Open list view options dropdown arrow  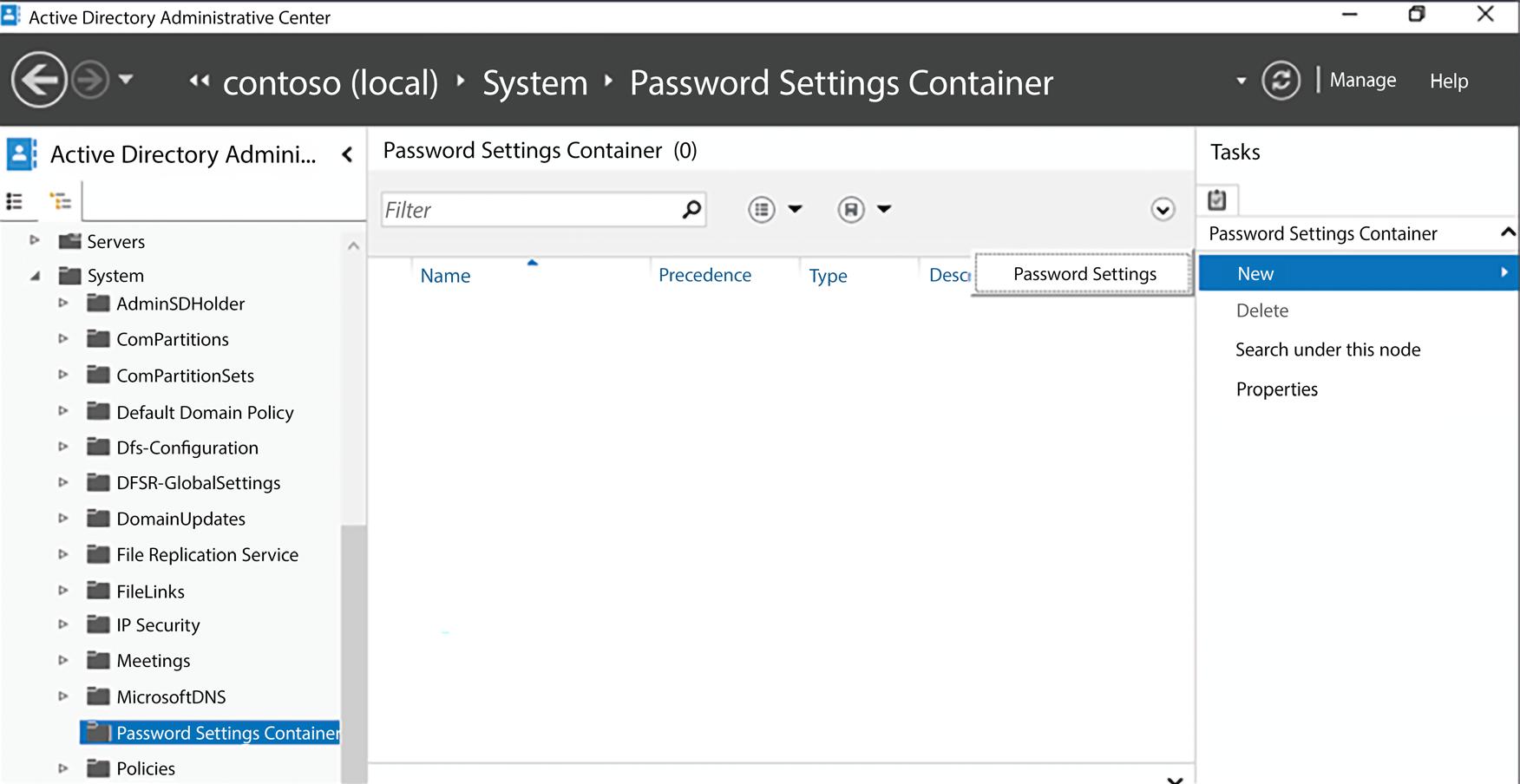[x=795, y=209]
